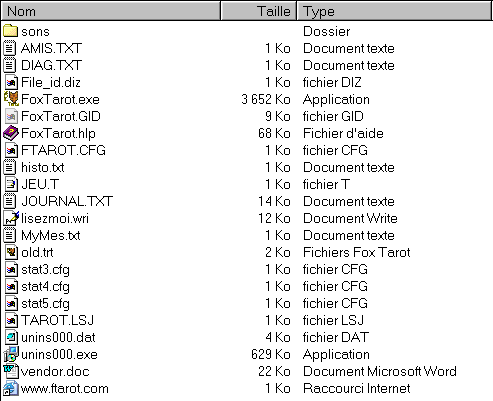This screenshot has height=401, width=493.
Task: Select the FTAROT.CFG file name
Action: click(x=63, y=150)
